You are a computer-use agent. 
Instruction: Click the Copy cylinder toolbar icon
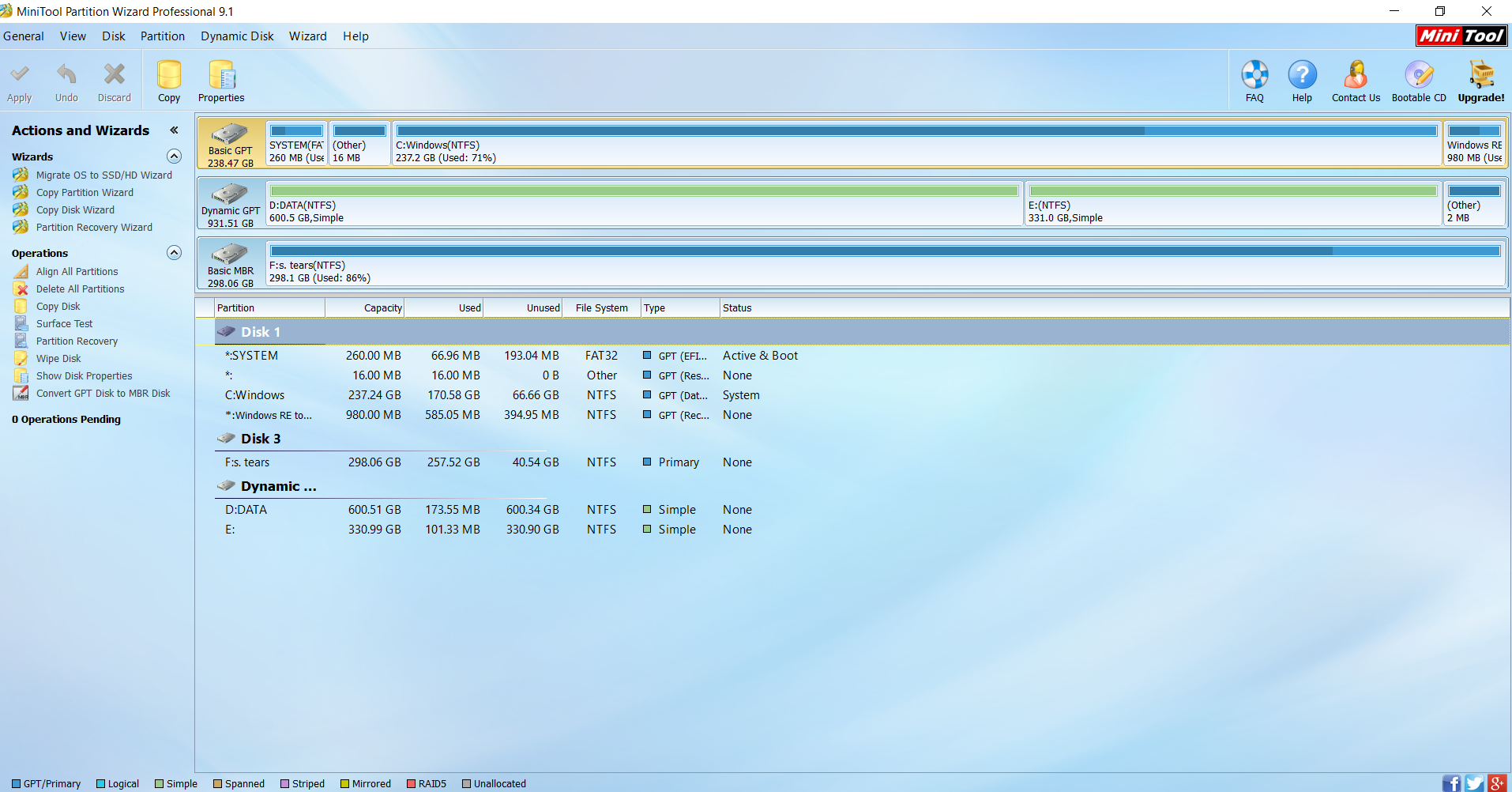click(x=169, y=75)
